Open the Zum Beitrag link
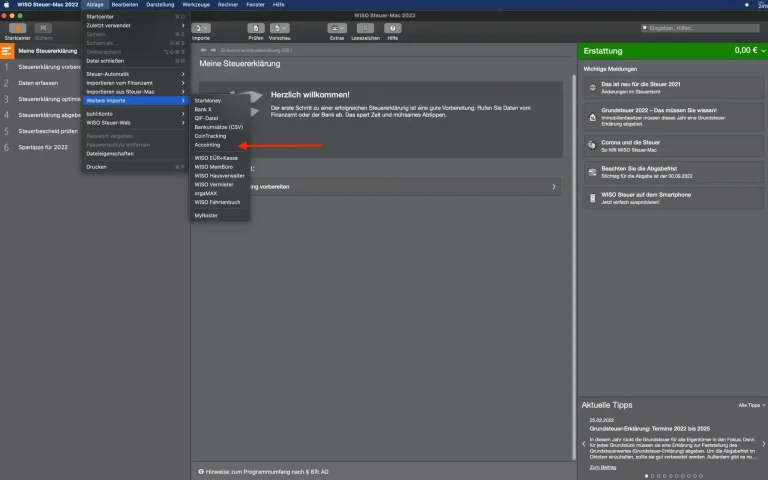This screenshot has height=480, width=768. (x=602, y=467)
